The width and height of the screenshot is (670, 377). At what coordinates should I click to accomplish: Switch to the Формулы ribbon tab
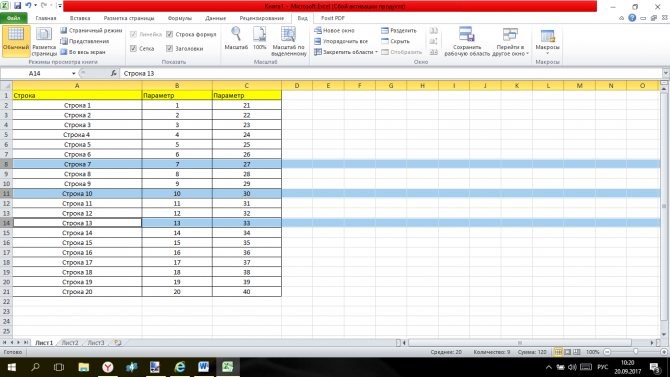click(x=179, y=18)
